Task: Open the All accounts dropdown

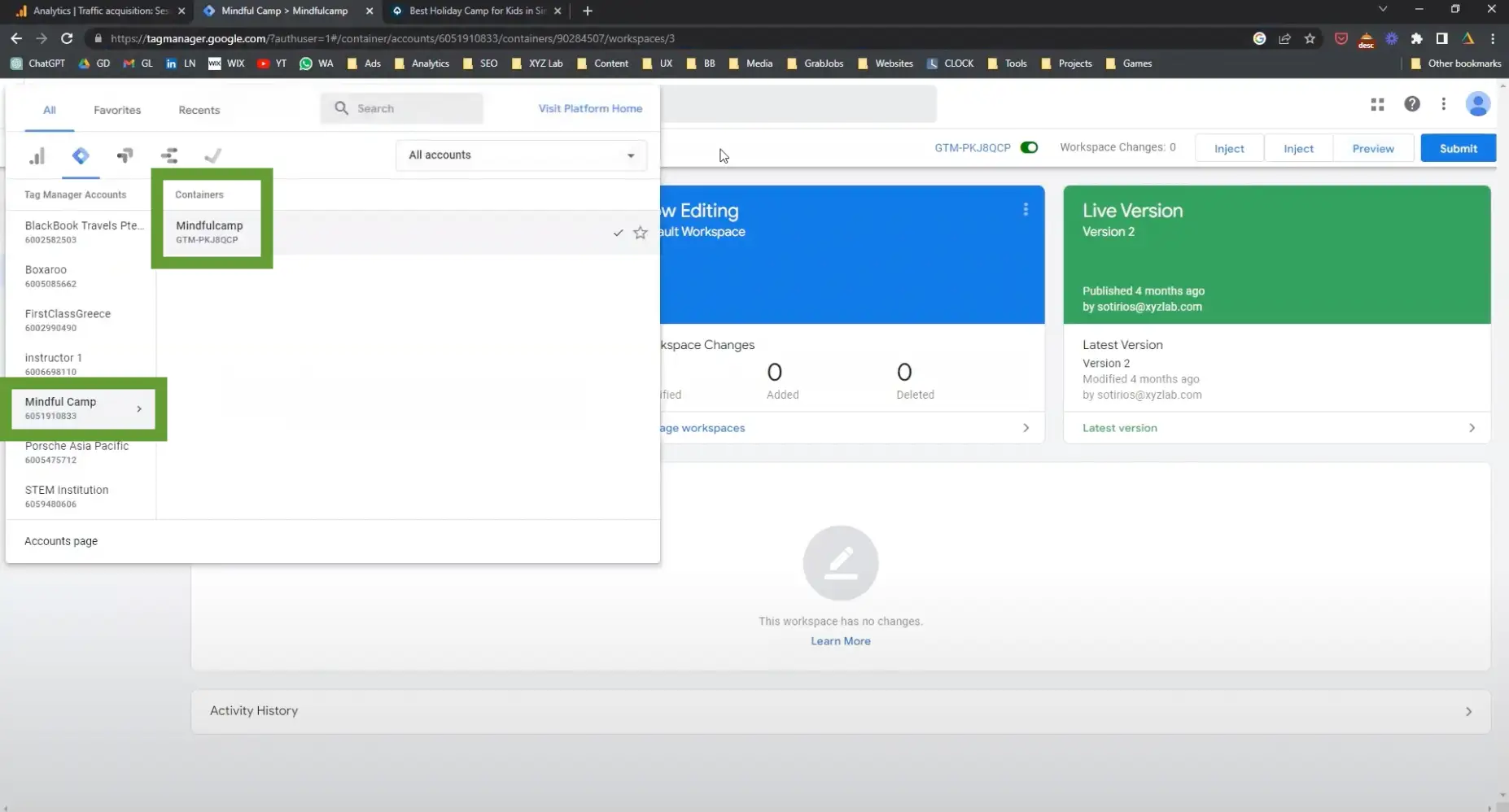Action: (x=521, y=155)
